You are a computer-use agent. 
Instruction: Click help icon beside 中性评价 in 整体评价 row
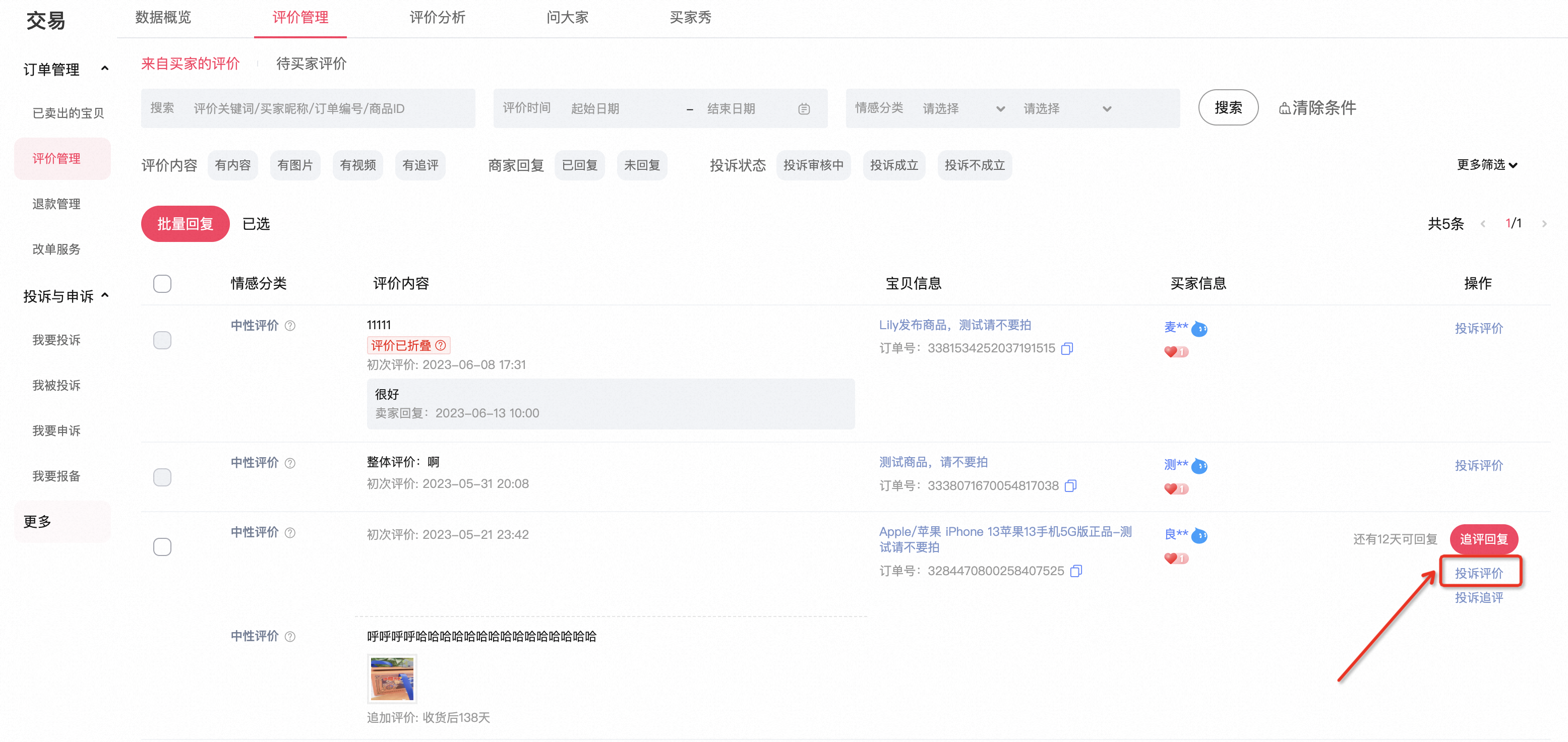(x=290, y=463)
